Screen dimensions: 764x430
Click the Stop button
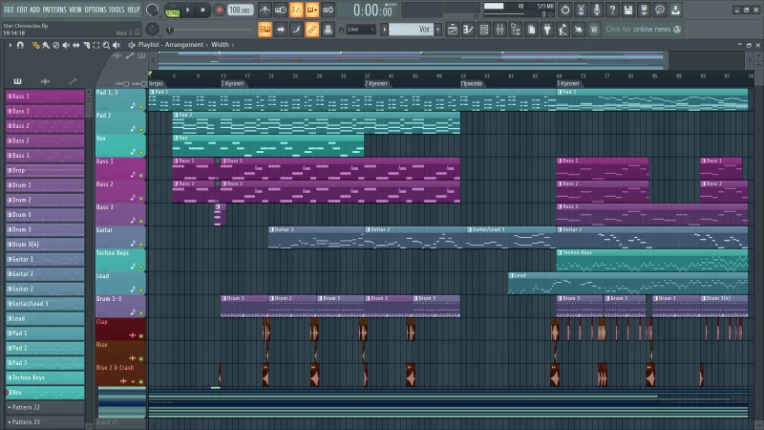203,10
